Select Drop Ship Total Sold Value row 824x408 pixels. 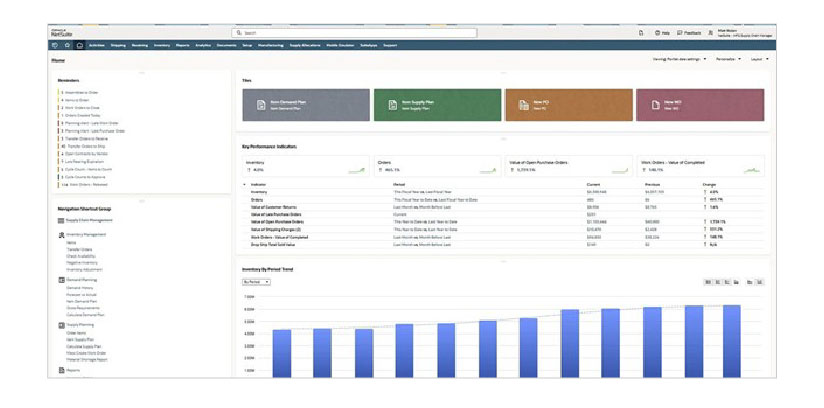point(503,245)
